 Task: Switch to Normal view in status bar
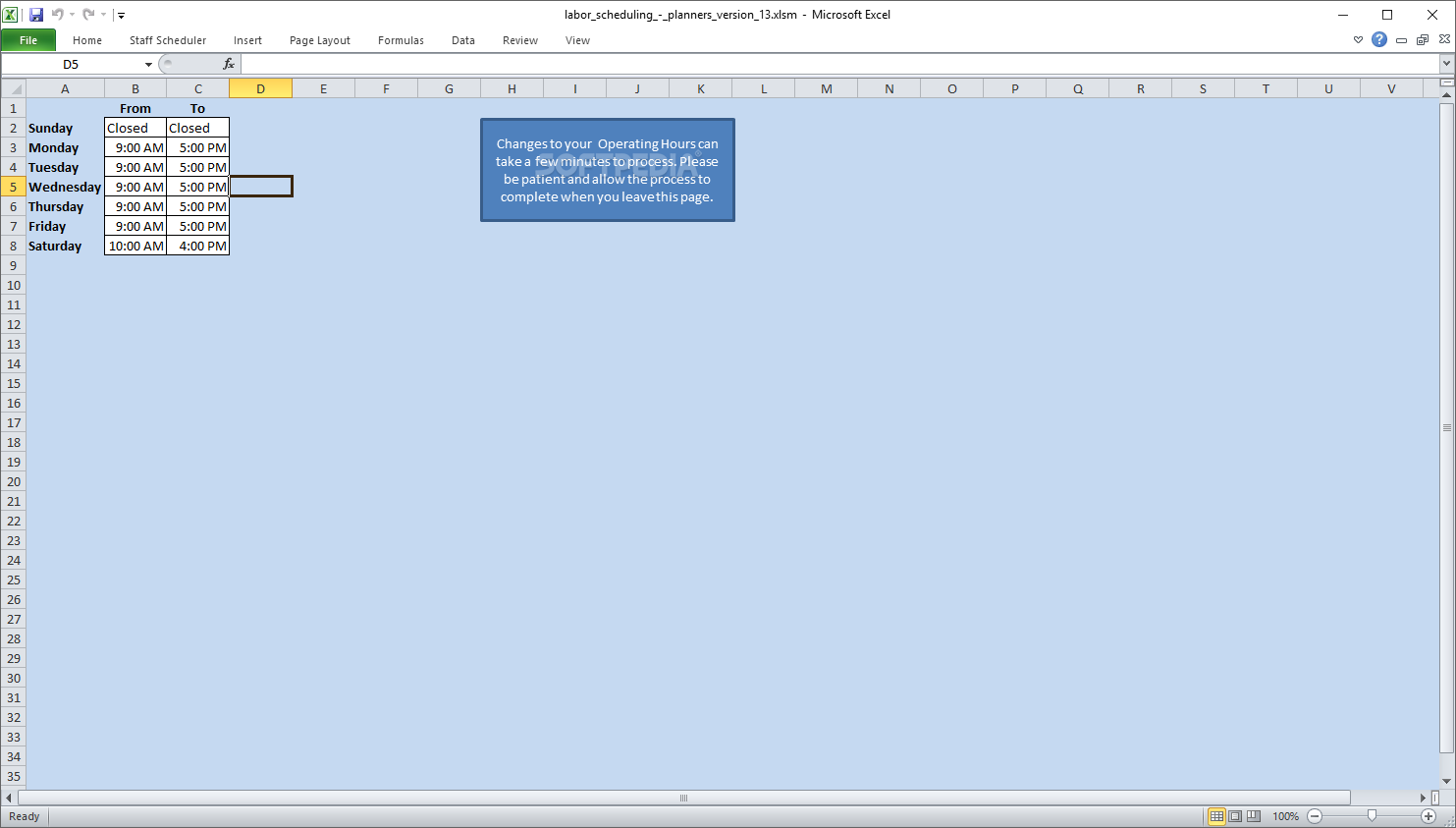pyautogui.click(x=1216, y=816)
